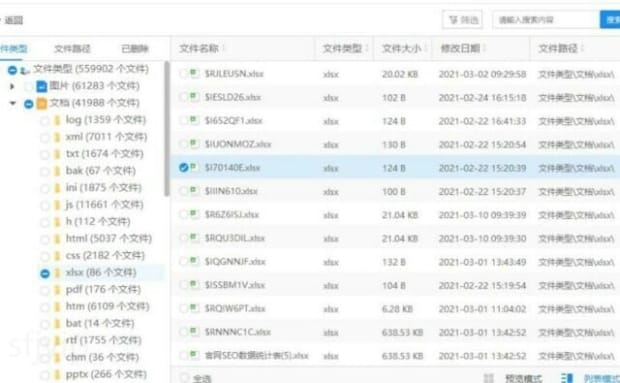Click the 20.02 KB file size cell

[x=400, y=74]
